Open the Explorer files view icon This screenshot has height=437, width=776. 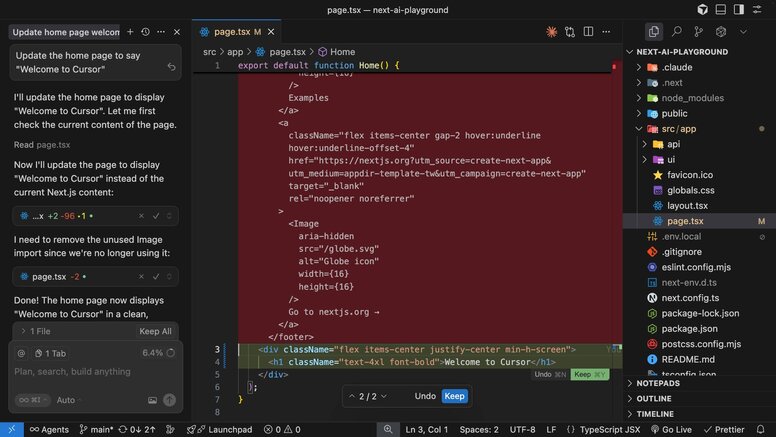tap(654, 32)
